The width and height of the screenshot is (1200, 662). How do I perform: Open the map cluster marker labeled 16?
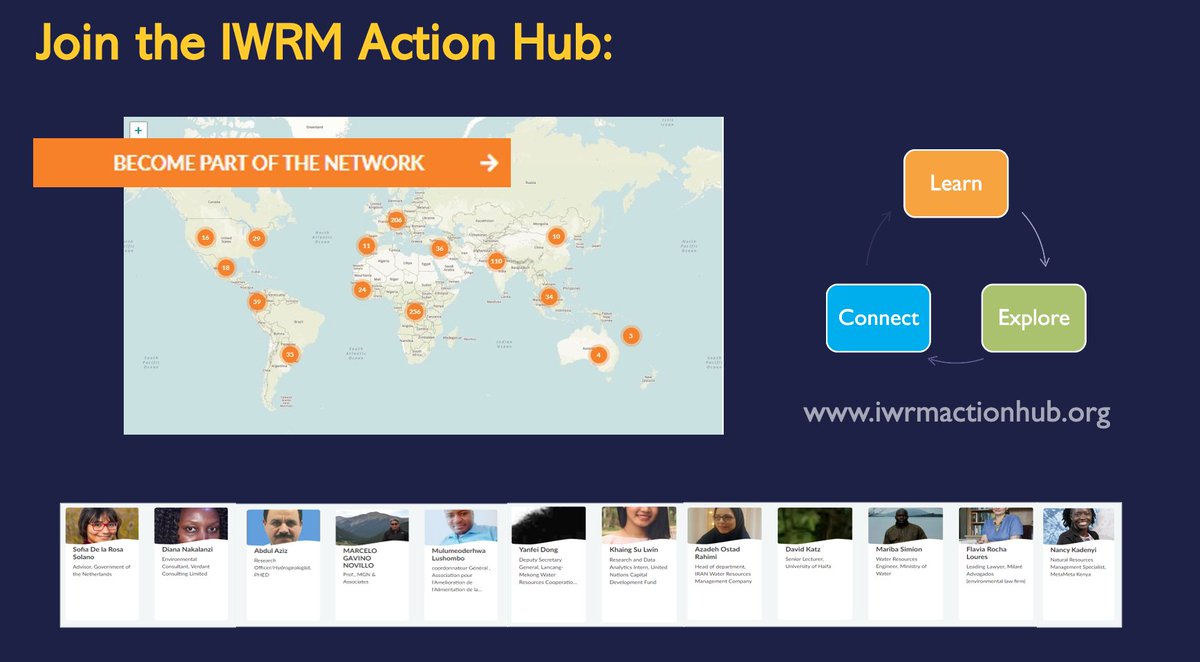(x=205, y=237)
